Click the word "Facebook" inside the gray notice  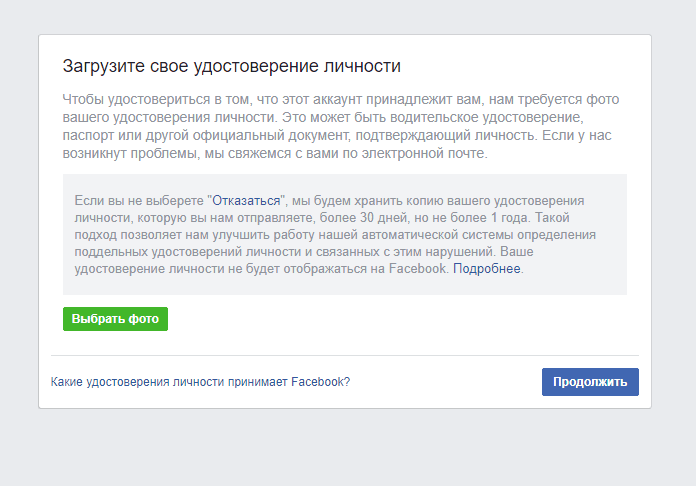tap(417, 269)
